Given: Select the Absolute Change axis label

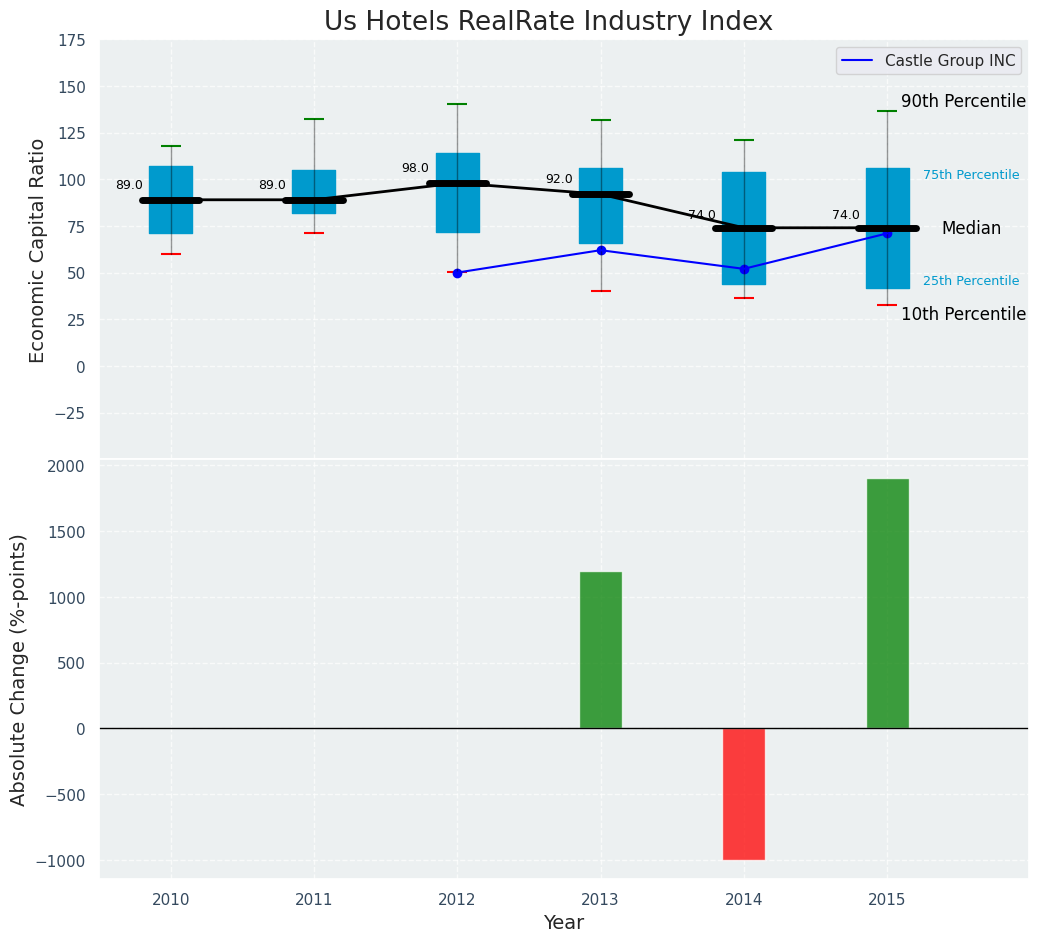Looking at the screenshot, I should pyautogui.click(x=19, y=669).
